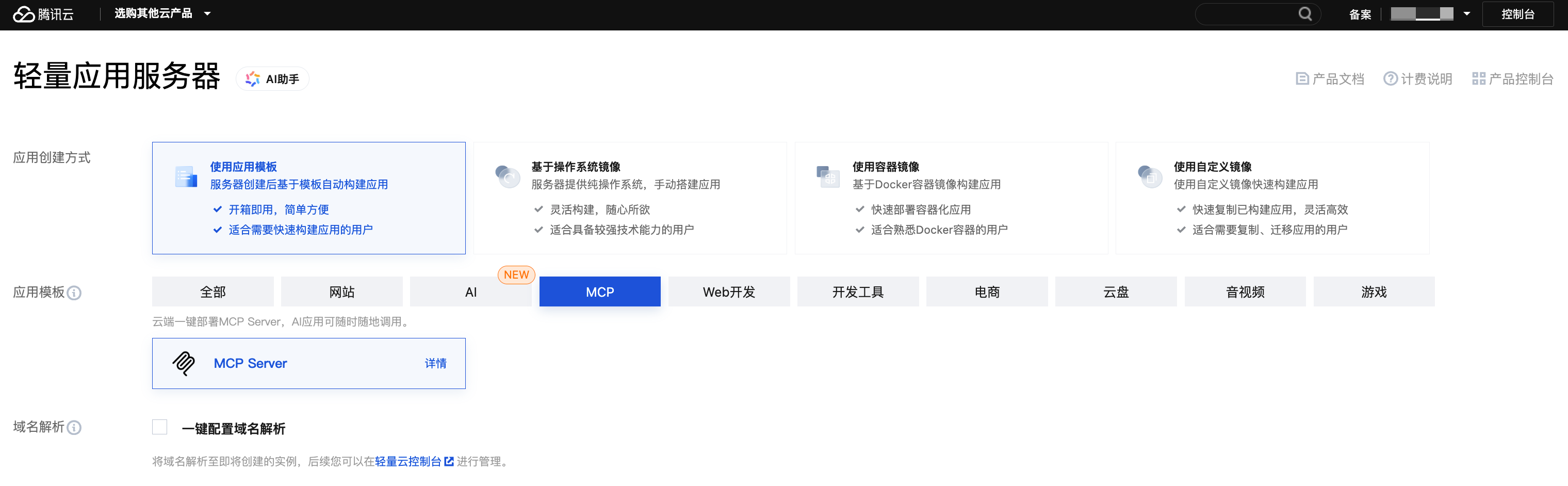This screenshot has height=486, width=1568.
Task: Switch to the 全部 template tab
Action: tap(213, 291)
